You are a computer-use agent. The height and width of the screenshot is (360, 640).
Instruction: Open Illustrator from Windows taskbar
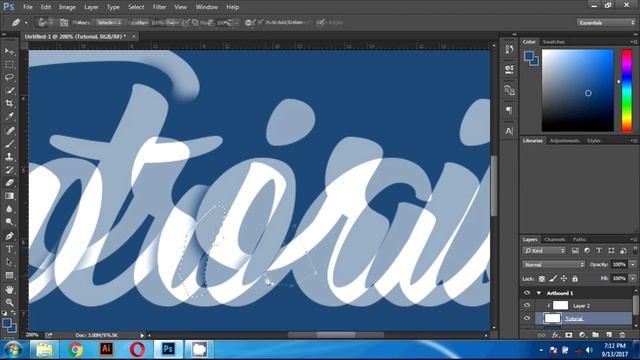coord(106,349)
